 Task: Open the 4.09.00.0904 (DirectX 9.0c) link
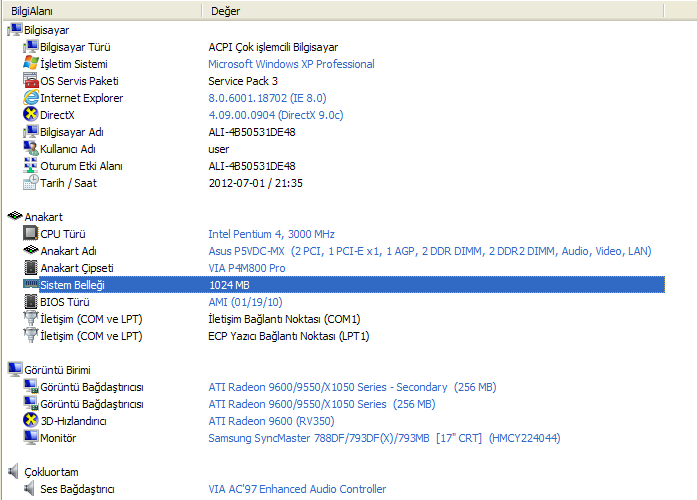pos(276,115)
